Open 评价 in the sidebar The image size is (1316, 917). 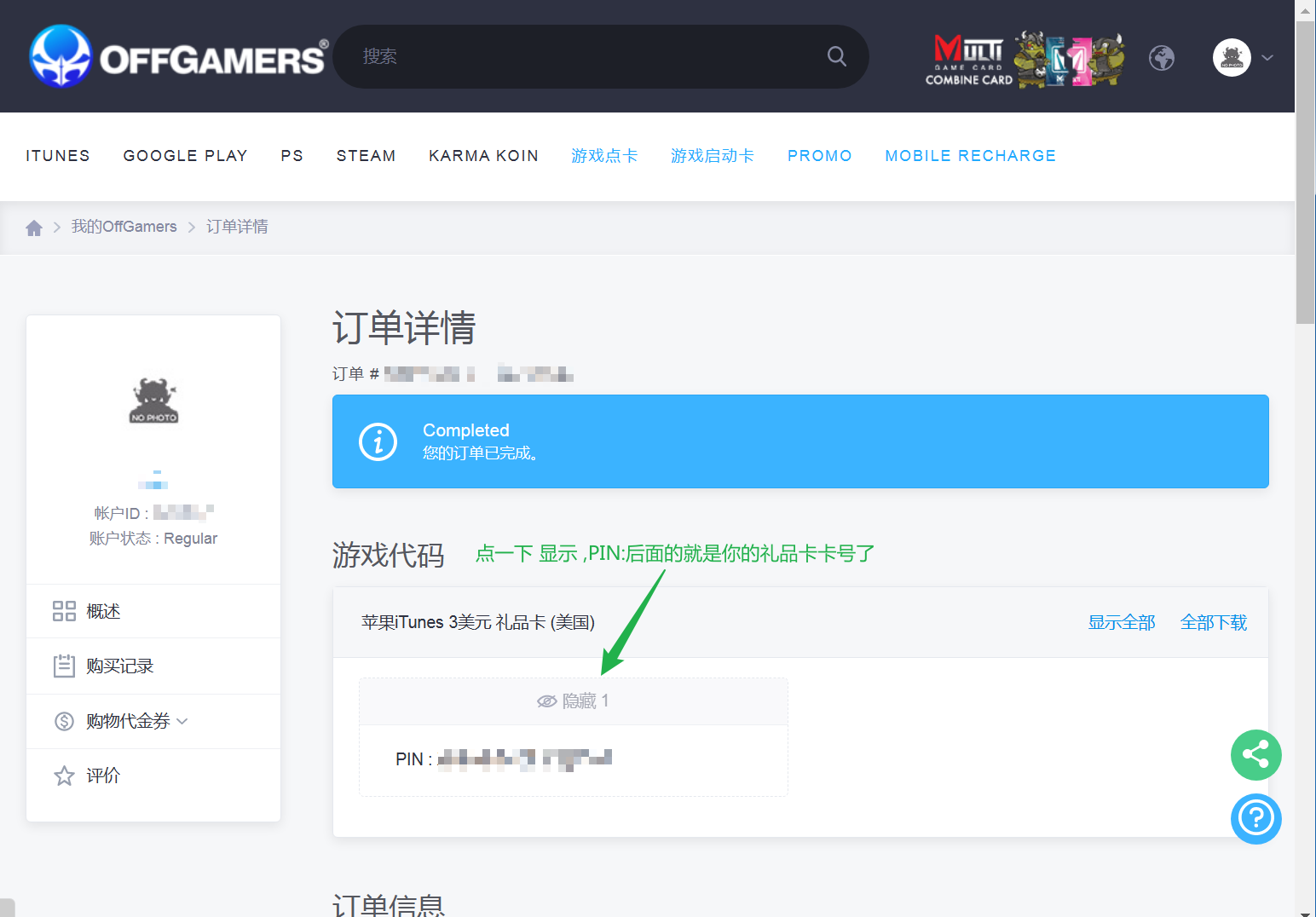click(103, 776)
